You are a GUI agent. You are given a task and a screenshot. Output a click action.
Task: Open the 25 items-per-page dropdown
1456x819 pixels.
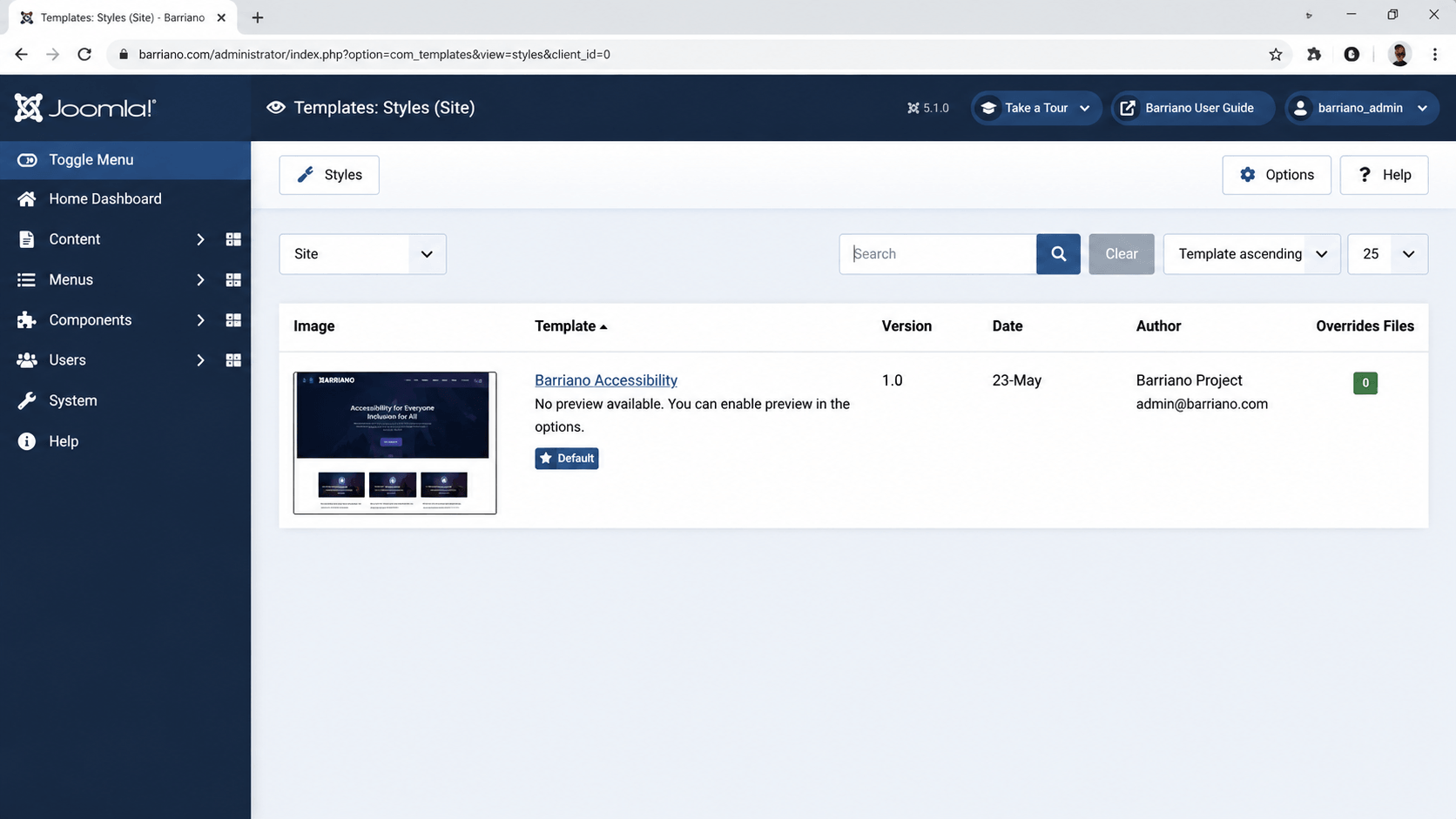1387,254
